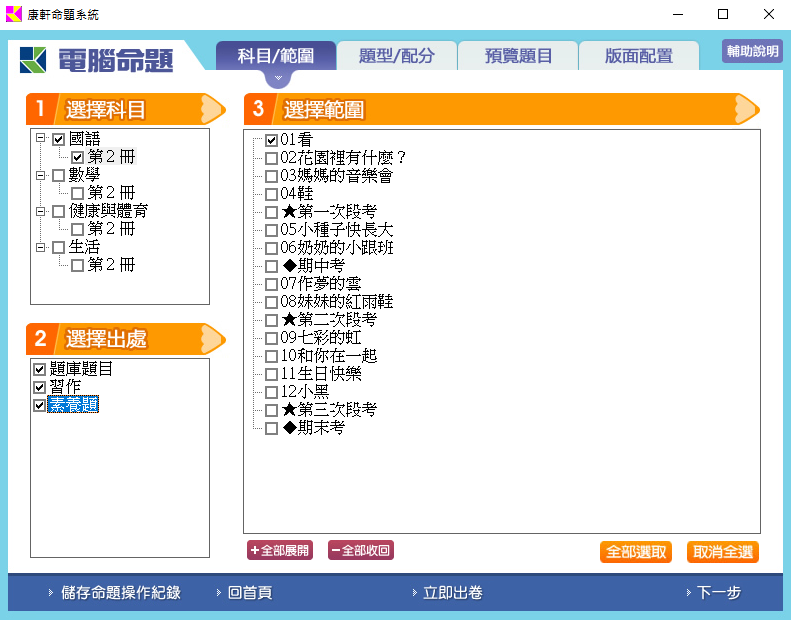Image resolution: width=791 pixels, height=620 pixels.
Task: Check lesson 10和你在一起
Action: 271,356
